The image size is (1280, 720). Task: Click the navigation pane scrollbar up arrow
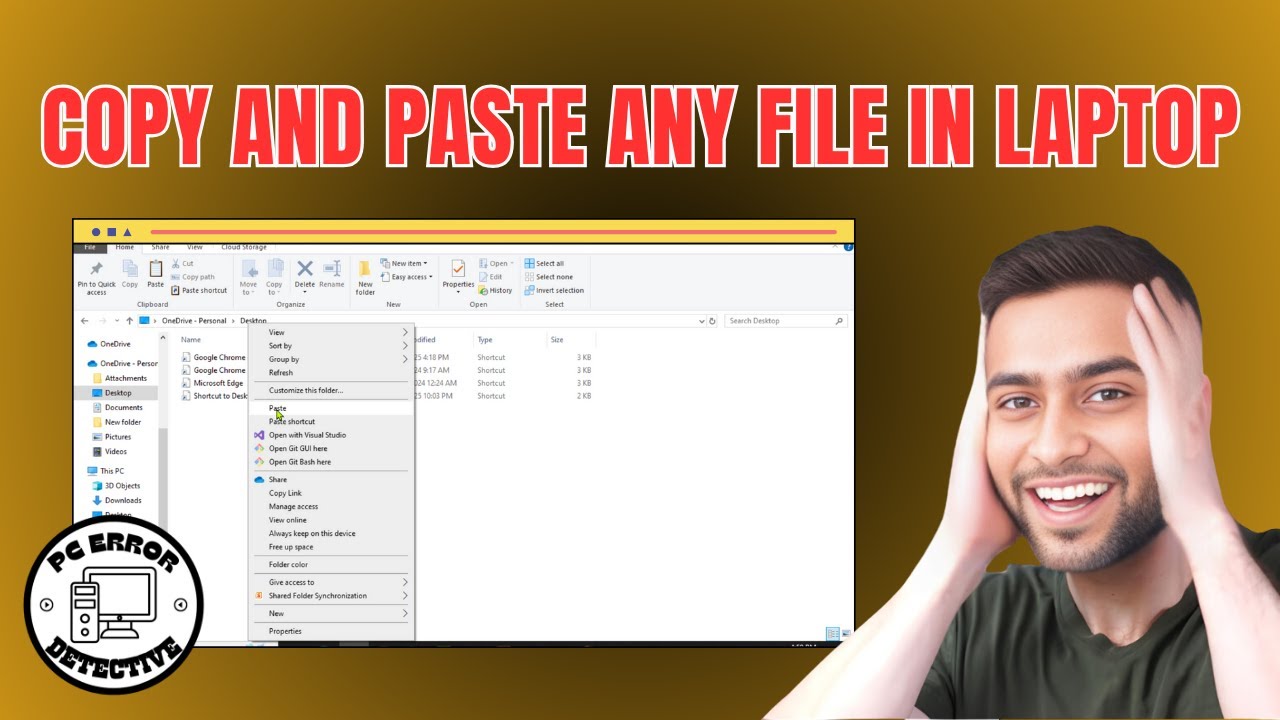[164, 339]
